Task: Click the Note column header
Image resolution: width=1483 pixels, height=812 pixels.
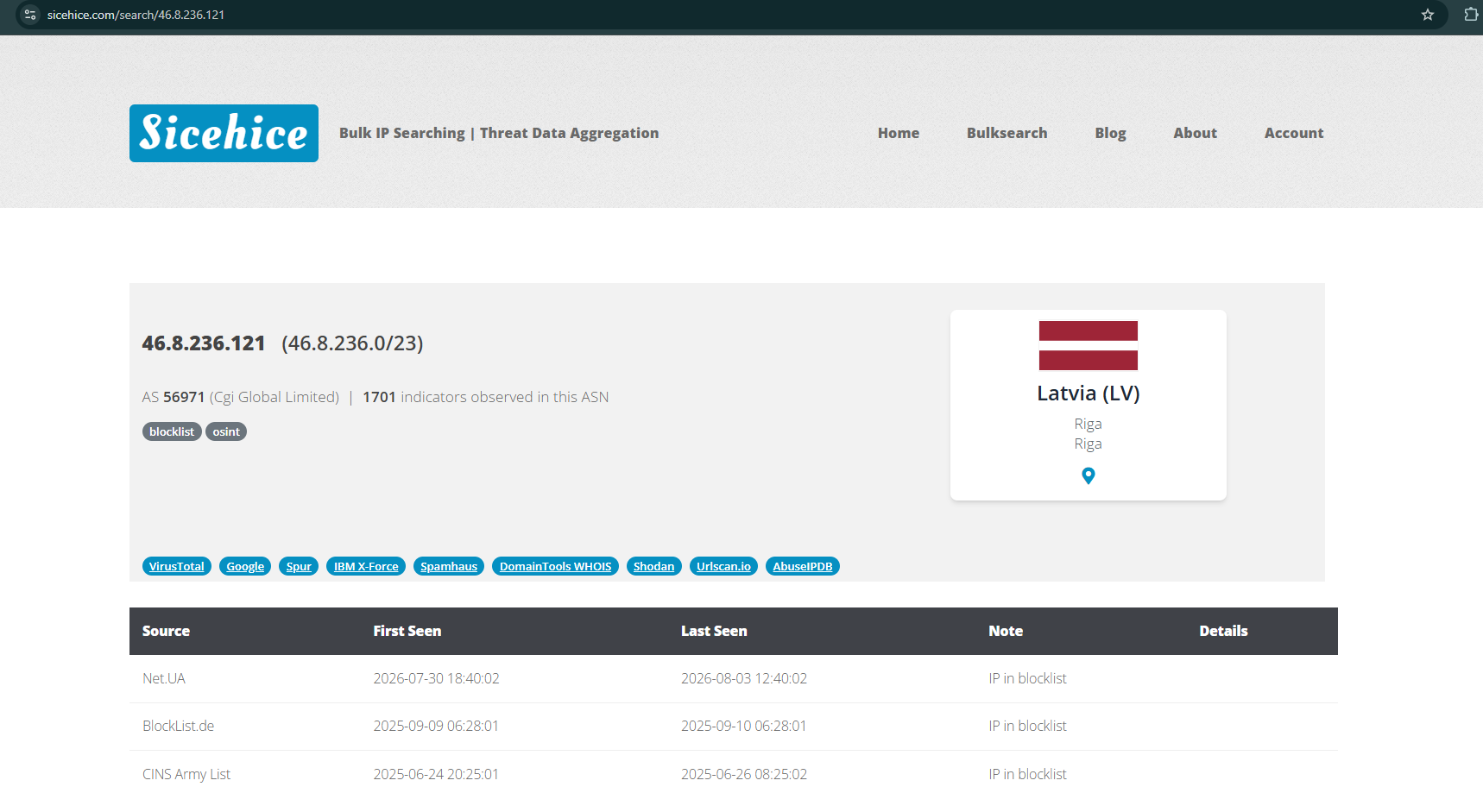Action: (1006, 631)
